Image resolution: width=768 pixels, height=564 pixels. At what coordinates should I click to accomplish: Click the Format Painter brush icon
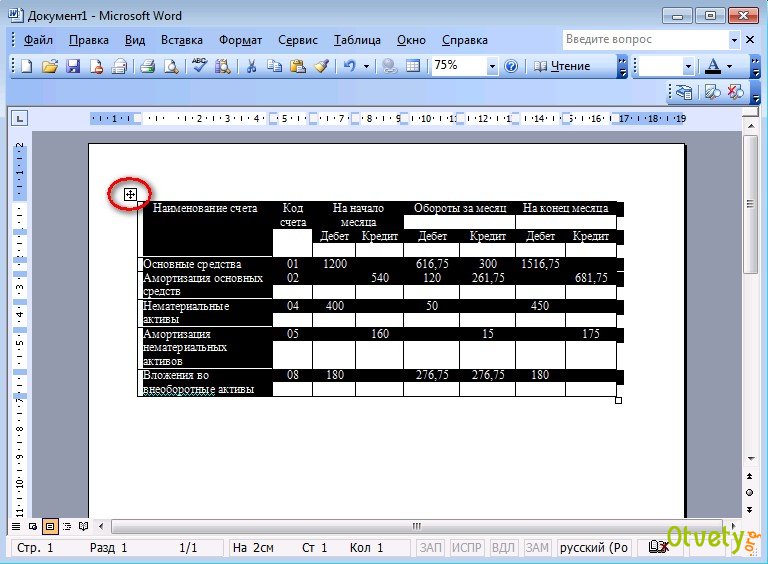point(321,66)
